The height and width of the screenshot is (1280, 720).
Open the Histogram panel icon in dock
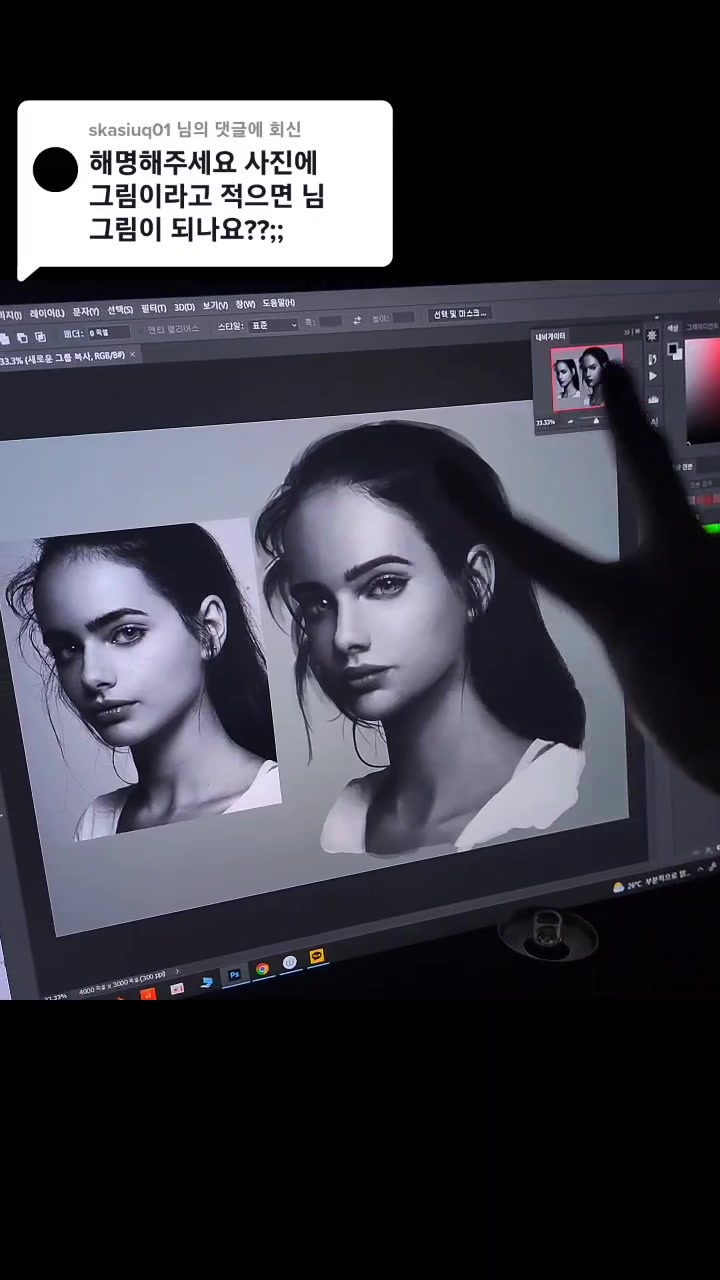(x=654, y=399)
